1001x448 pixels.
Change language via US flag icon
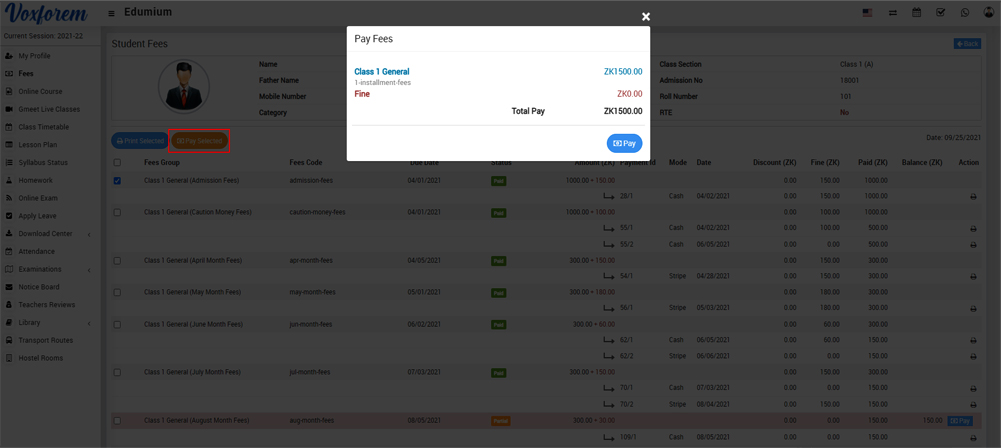tap(867, 13)
